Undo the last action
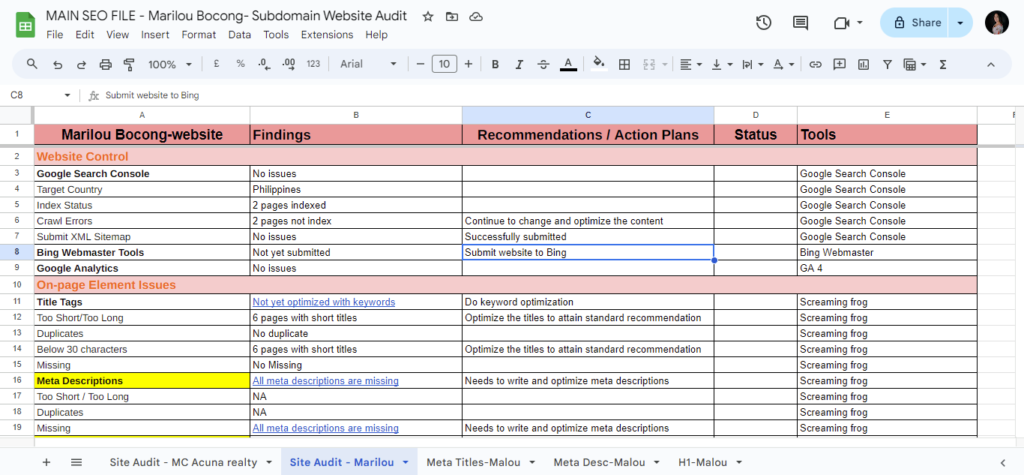The width and height of the screenshot is (1024, 475). tap(57, 64)
